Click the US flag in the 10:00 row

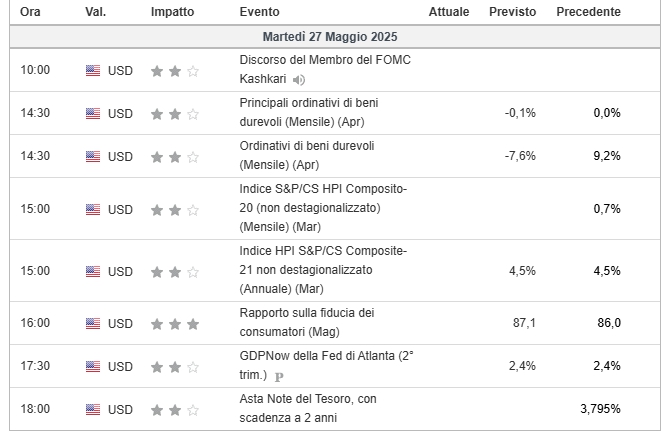93,70
